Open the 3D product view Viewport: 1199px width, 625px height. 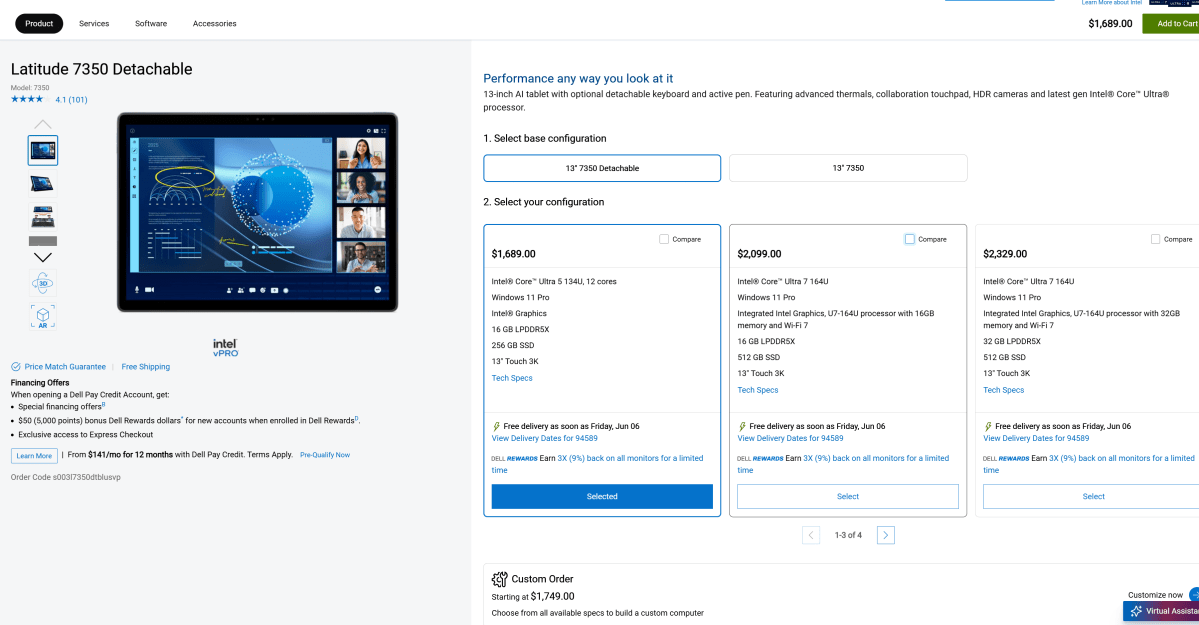(x=43, y=283)
